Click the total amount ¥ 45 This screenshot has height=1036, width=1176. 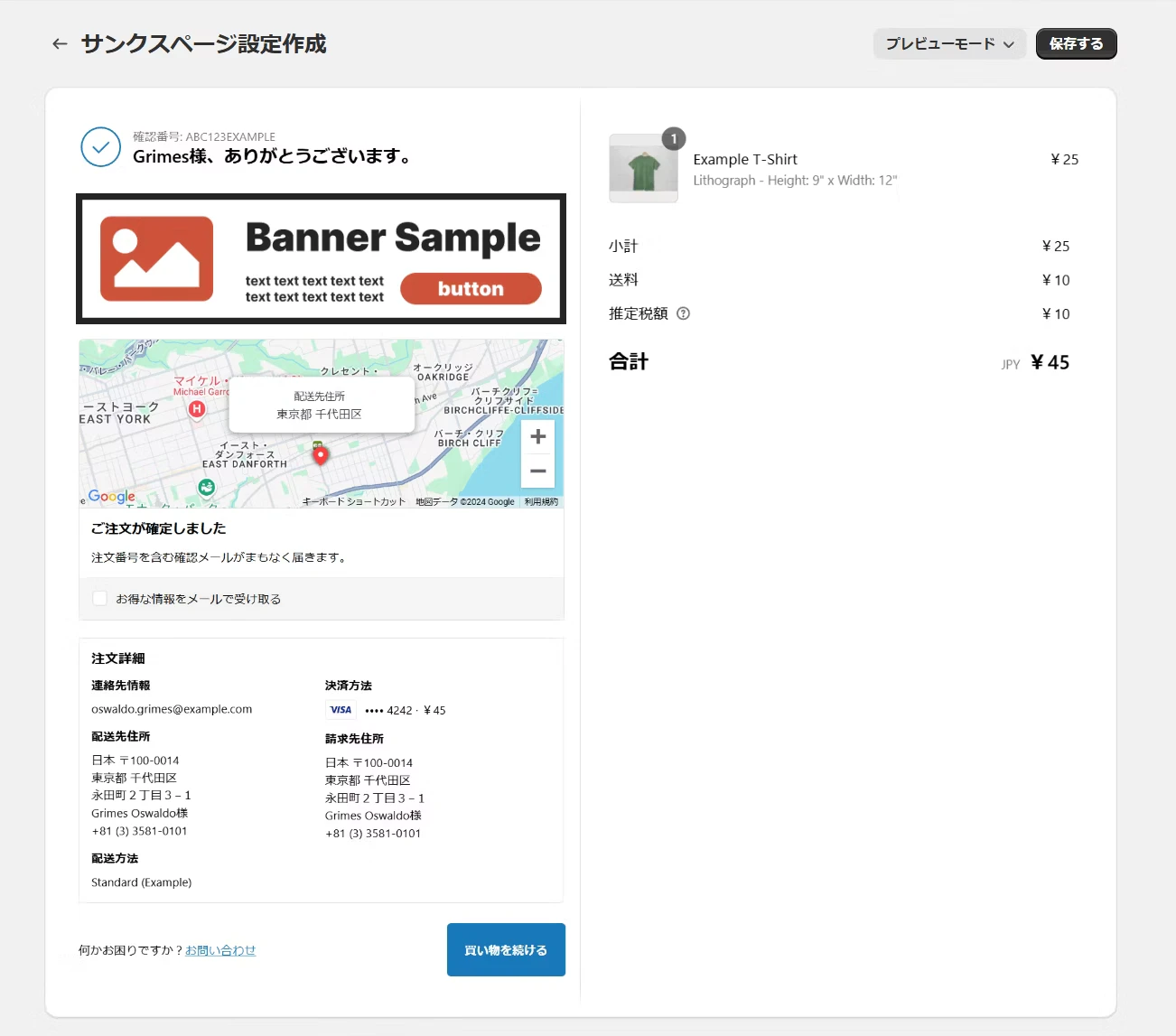point(1050,362)
